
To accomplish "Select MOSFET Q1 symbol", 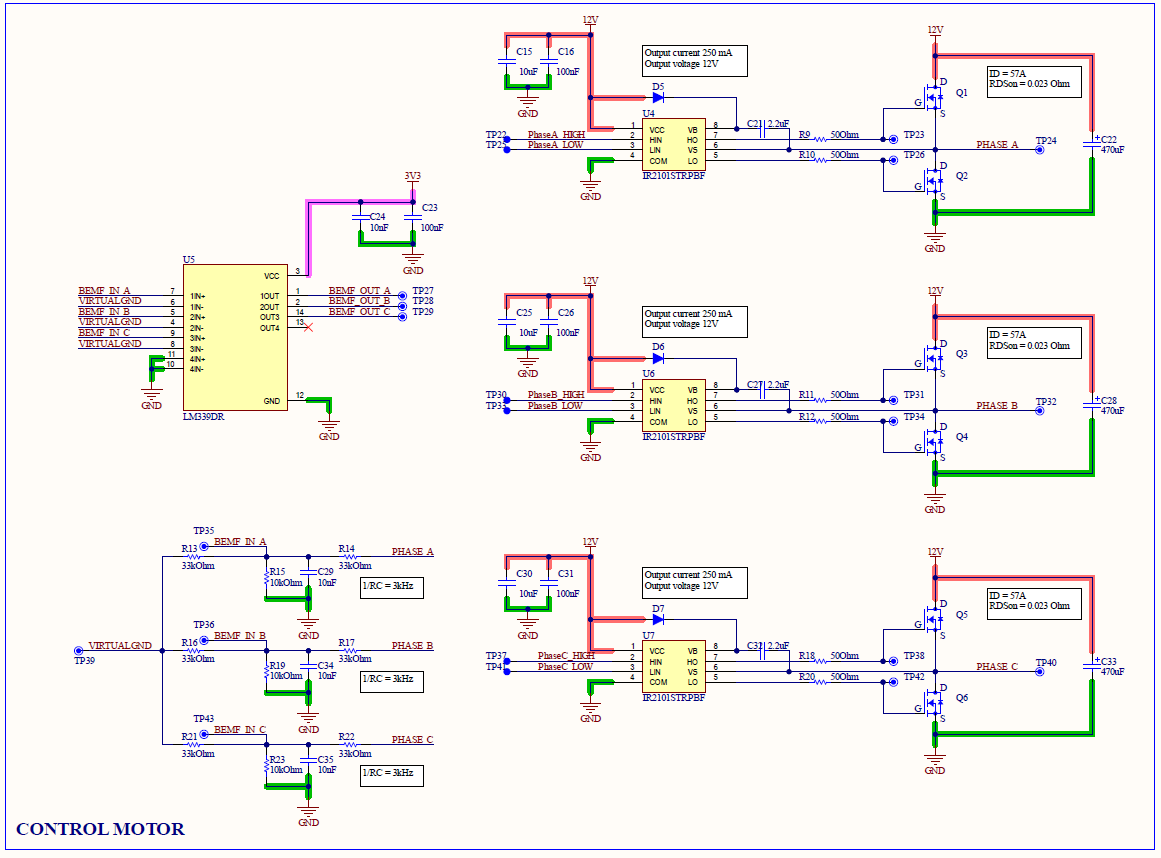I will [x=933, y=96].
